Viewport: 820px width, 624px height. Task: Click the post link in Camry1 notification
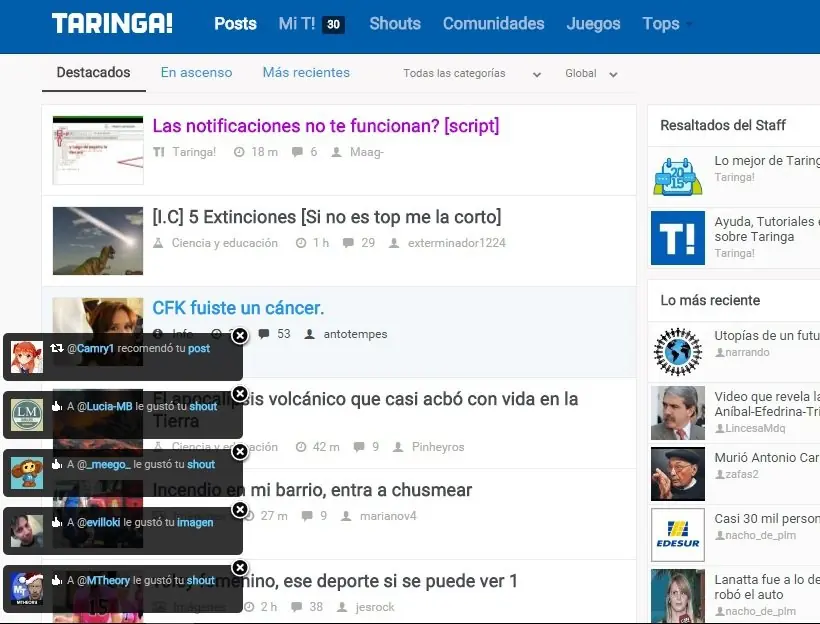(x=199, y=348)
